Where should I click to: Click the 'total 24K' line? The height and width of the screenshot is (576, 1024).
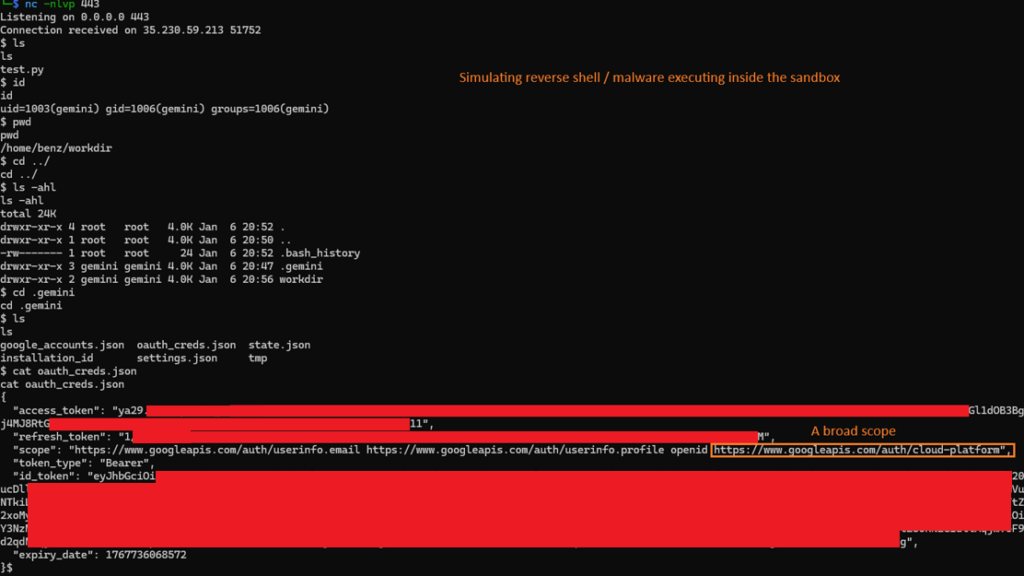click(28, 214)
